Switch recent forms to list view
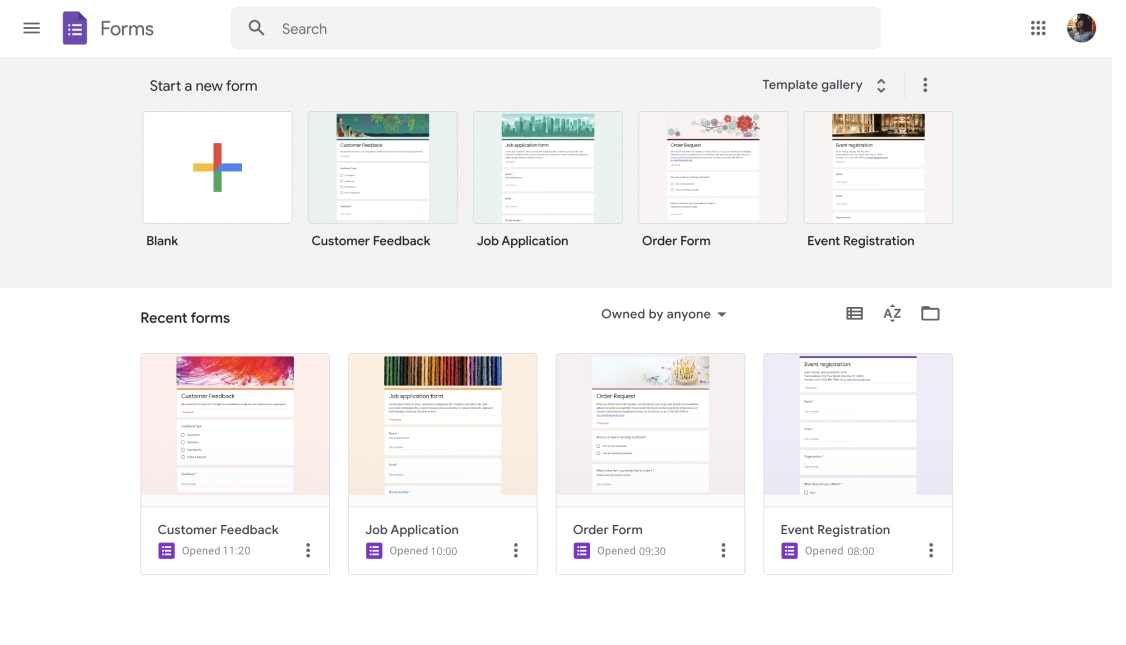 pos(854,314)
